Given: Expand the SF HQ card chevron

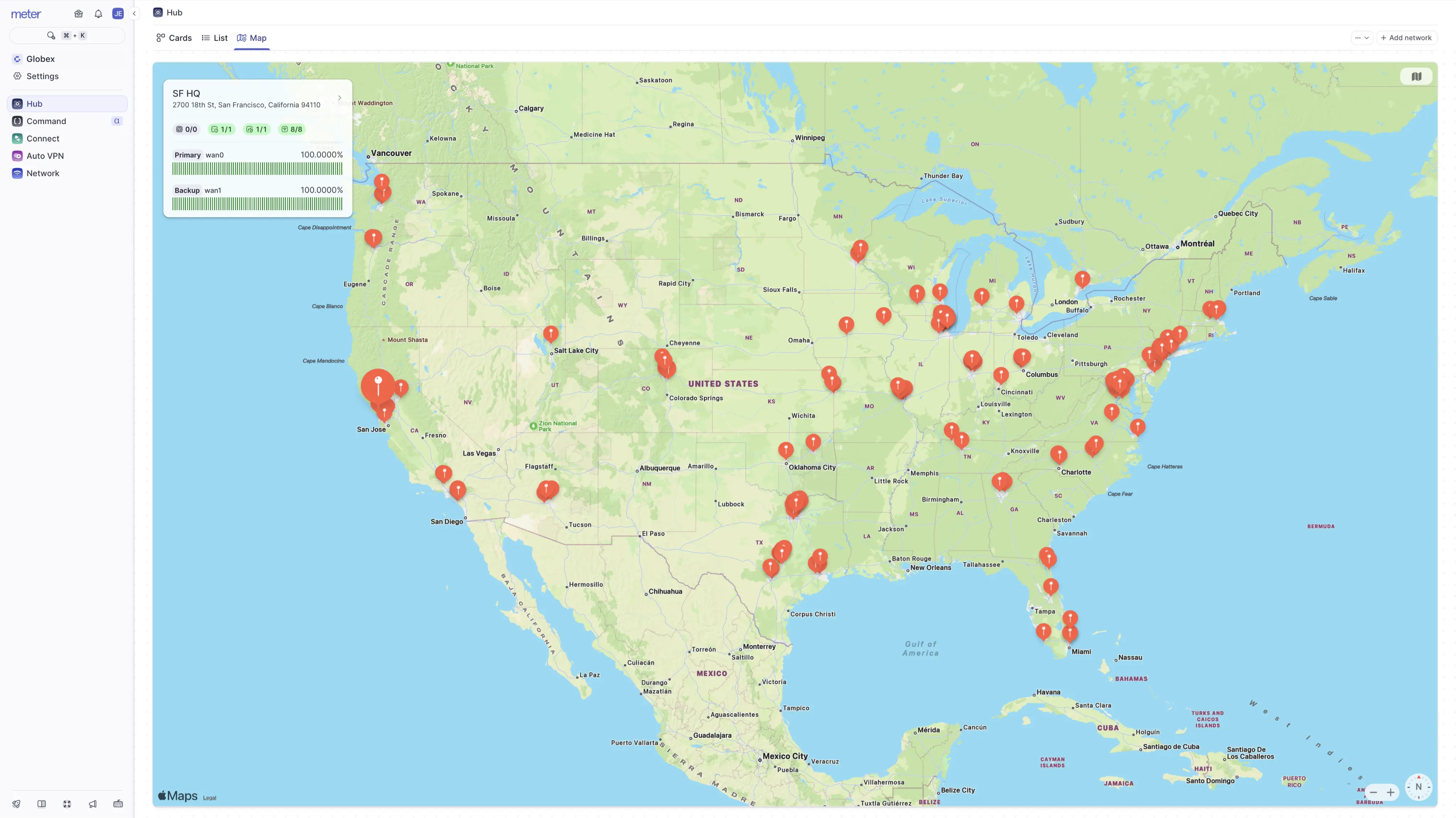Looking at the screenshot, I should point(340,98).
